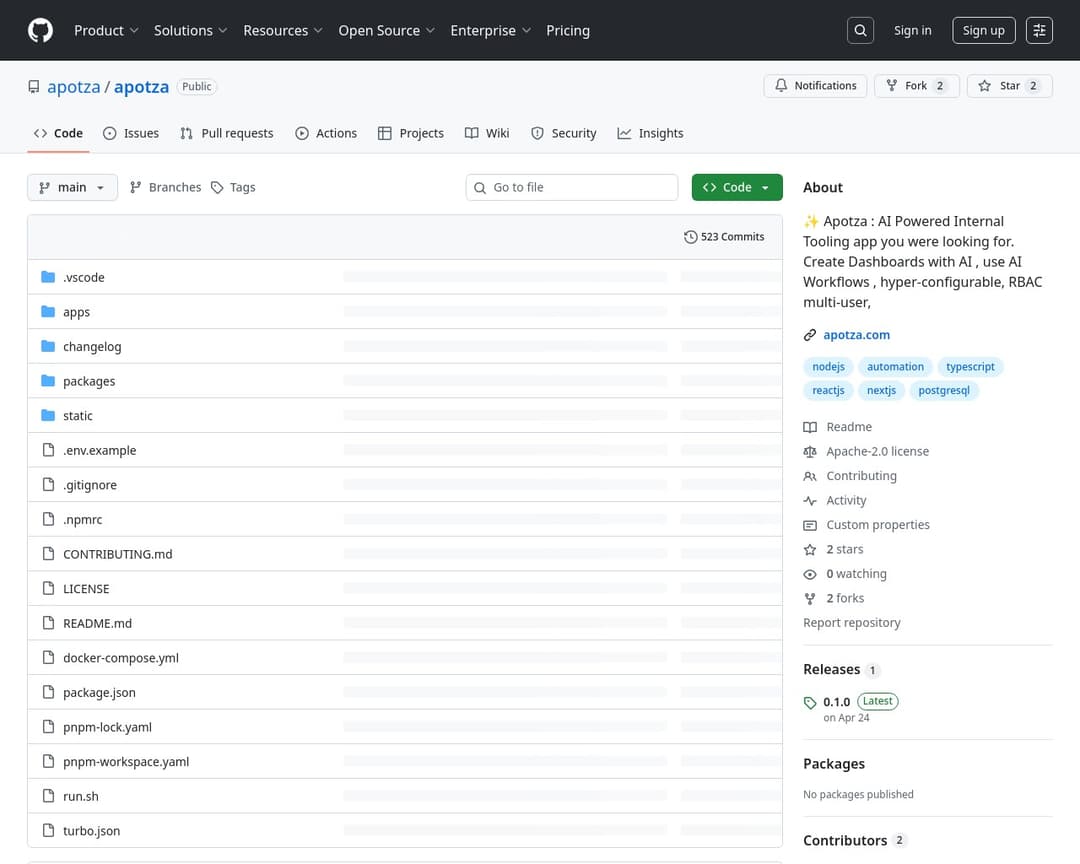Expand the Product menu
1080x864 pixels.
click(x=106, y=31)
